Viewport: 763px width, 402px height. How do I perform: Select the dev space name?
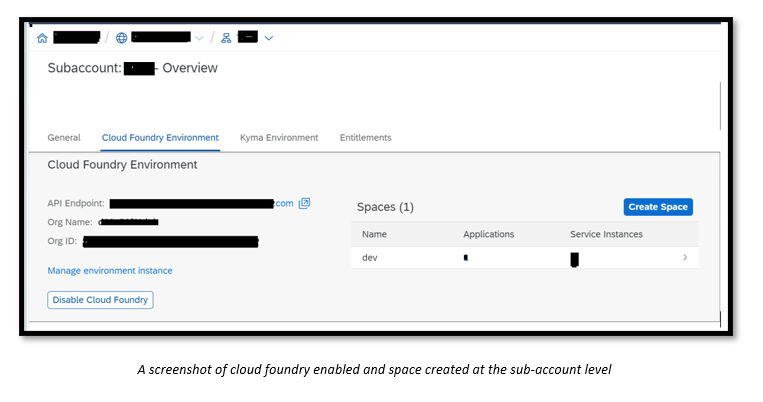pos(370,258)
